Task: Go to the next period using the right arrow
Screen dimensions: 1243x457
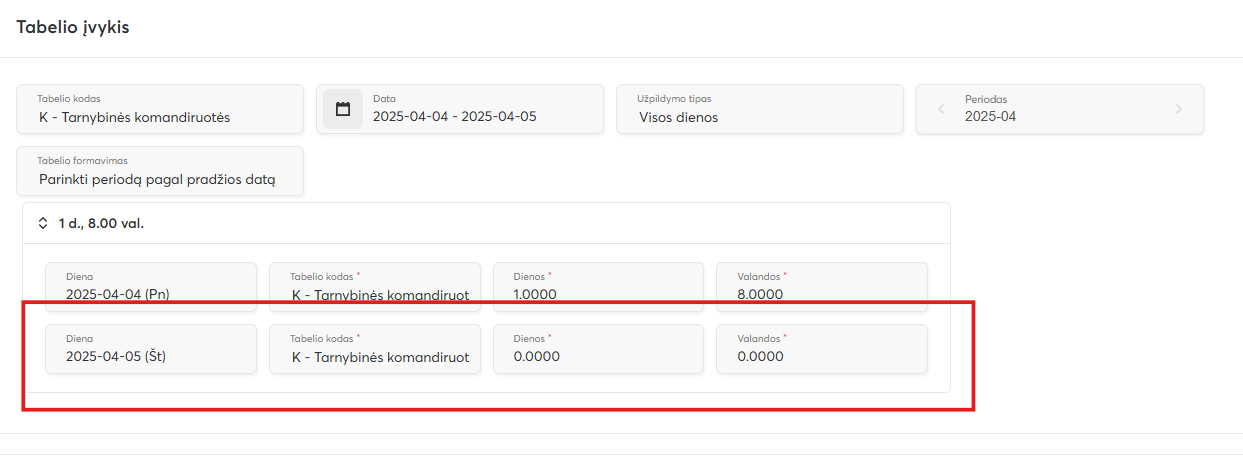Action: tap(1178, 109)
